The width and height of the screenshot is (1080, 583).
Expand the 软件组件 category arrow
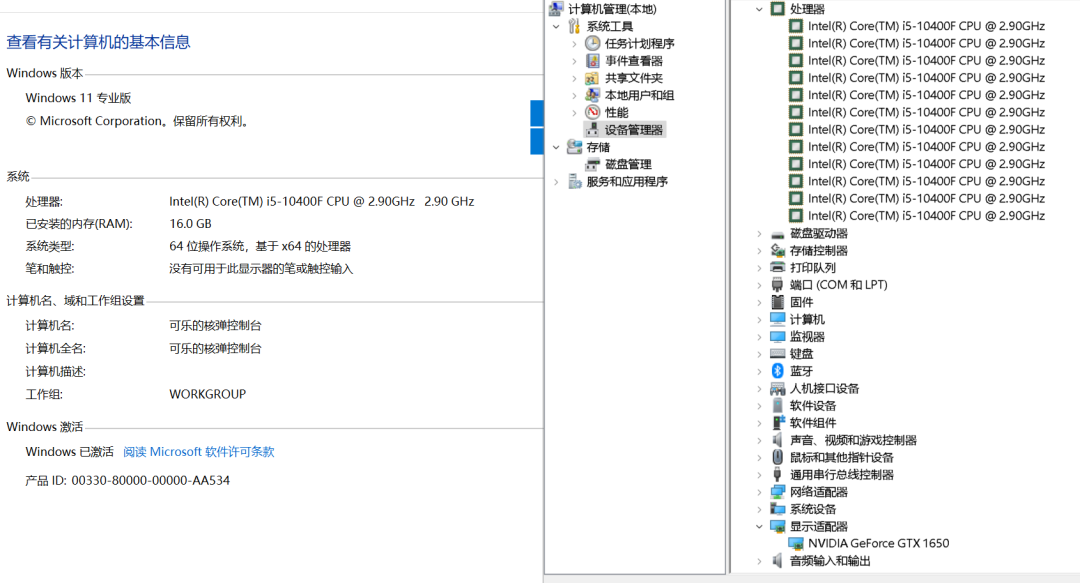pos(760,423)
